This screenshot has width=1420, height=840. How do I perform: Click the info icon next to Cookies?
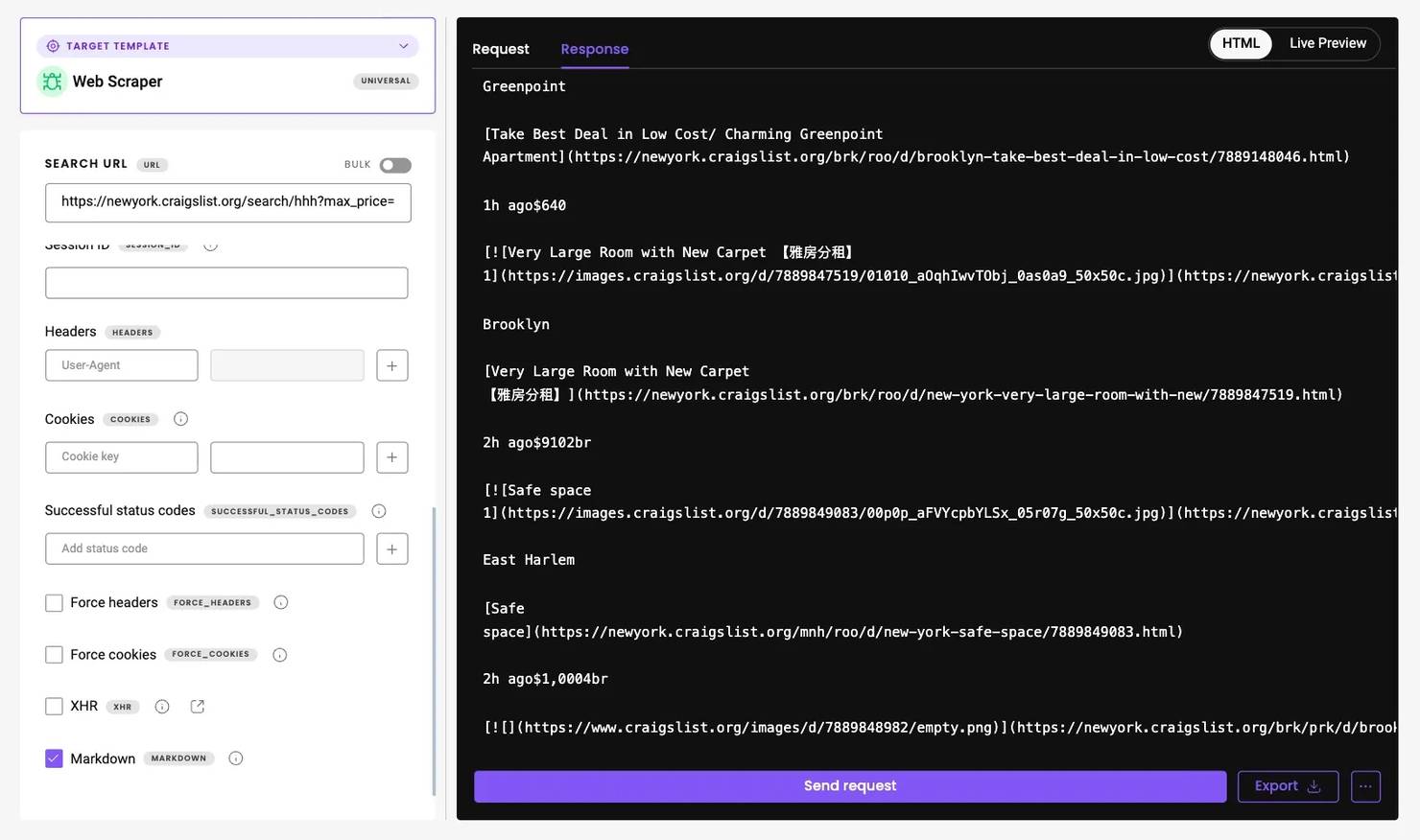point(180,419)
